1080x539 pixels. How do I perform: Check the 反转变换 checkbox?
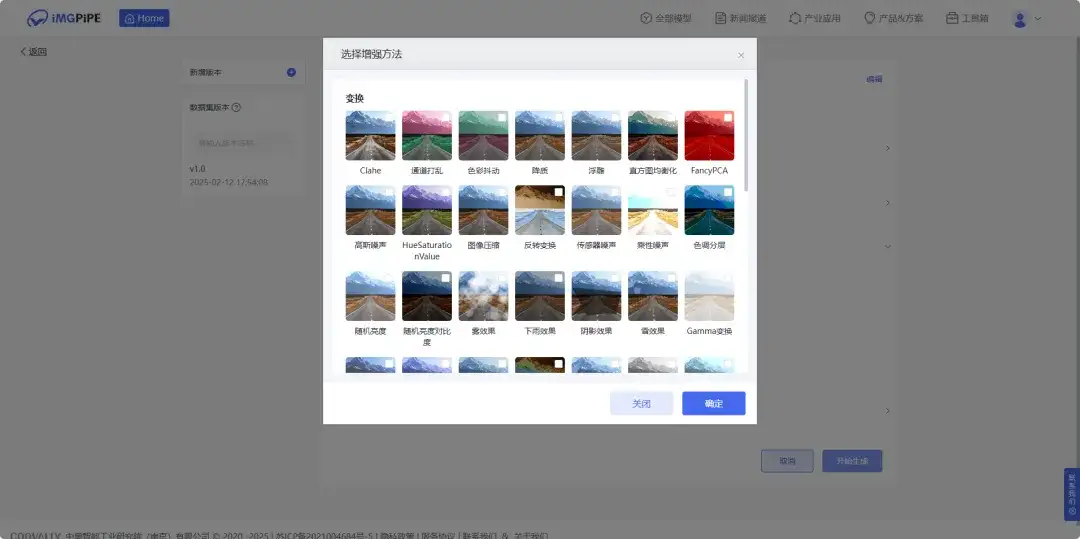click(558, 192)
